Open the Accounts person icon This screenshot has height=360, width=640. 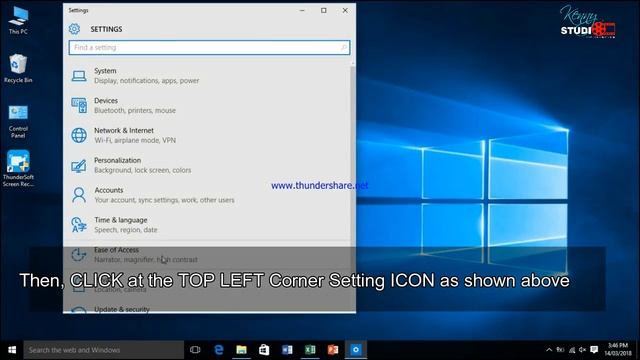point(79,195)
